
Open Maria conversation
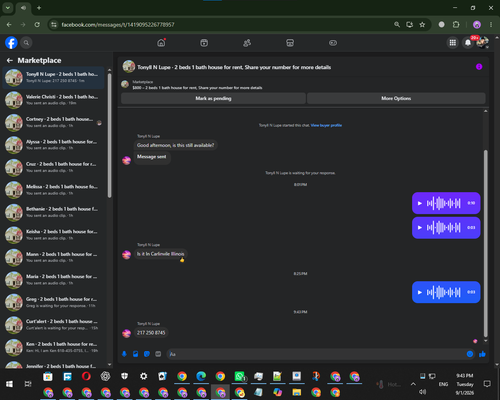(53, 280)
